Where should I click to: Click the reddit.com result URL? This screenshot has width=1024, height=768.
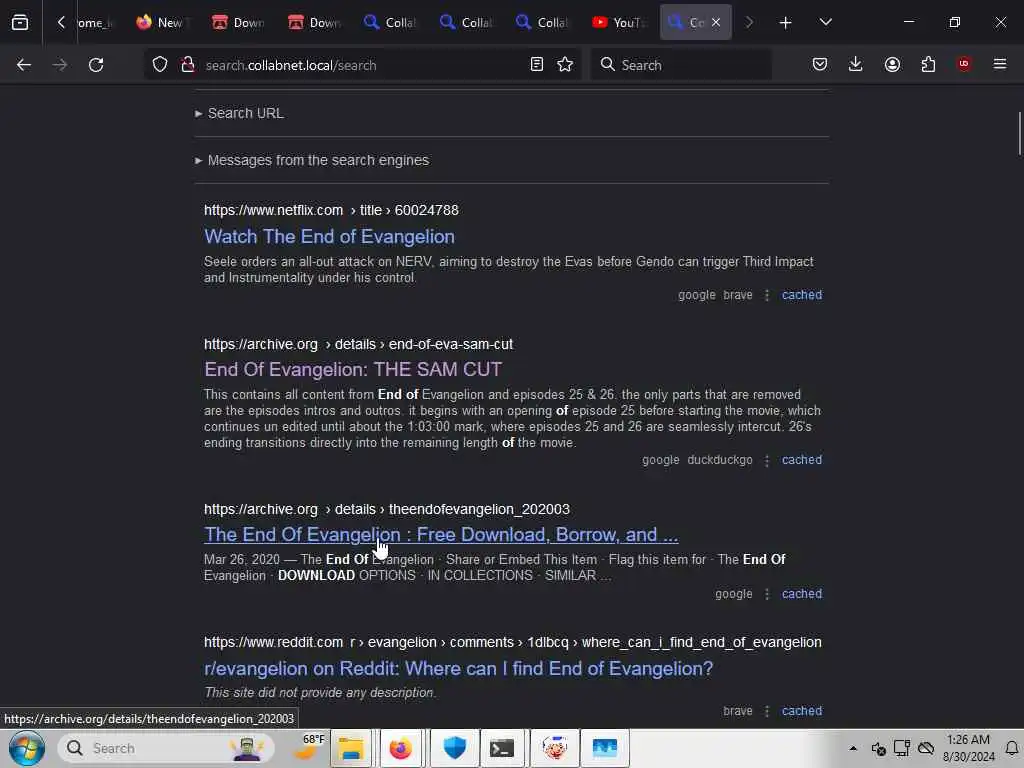tap(513, 642)
